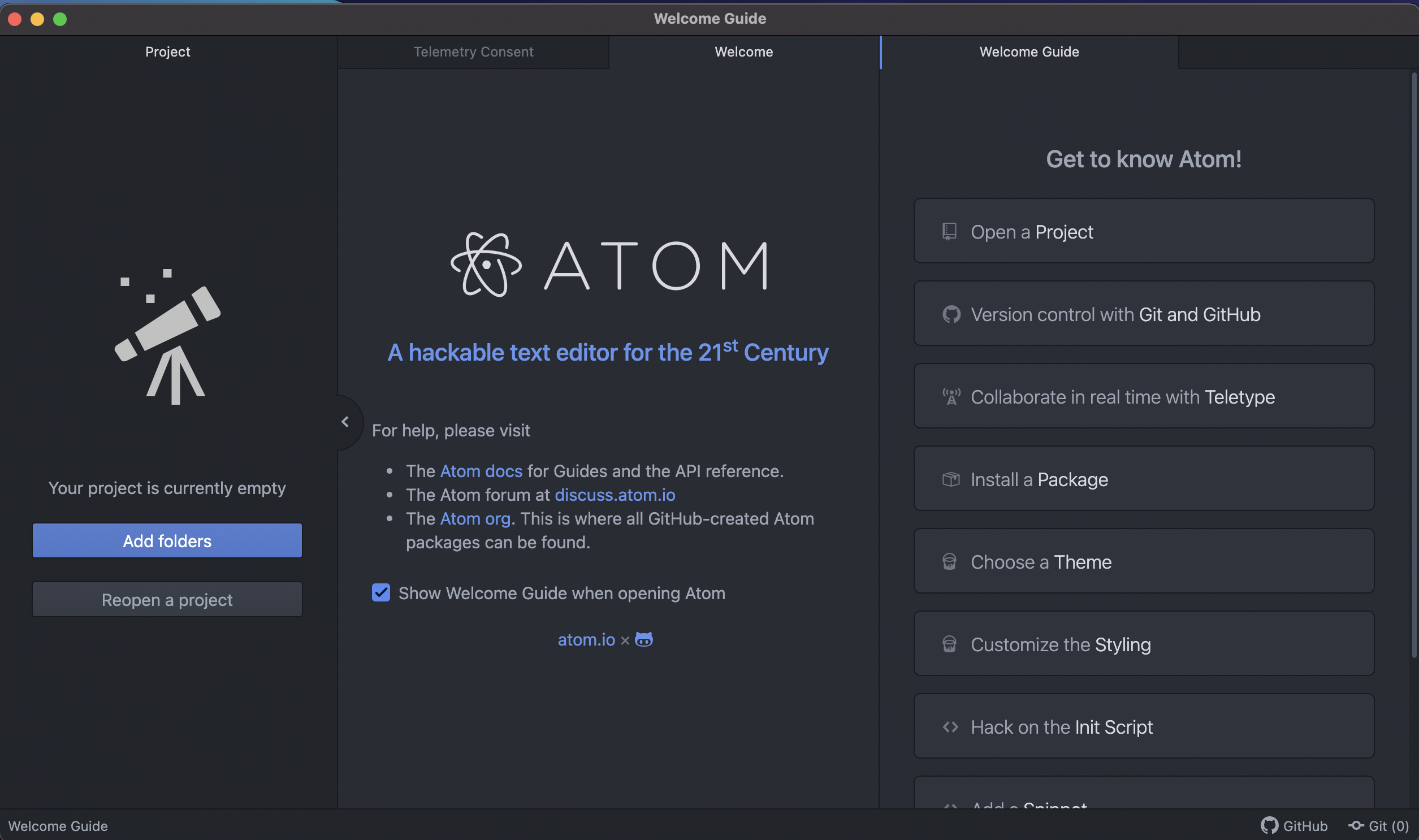Click the paint bucket icon beside Choose a Theme
This screenshot has width=1419, height=840.
[x=949, y=562]
